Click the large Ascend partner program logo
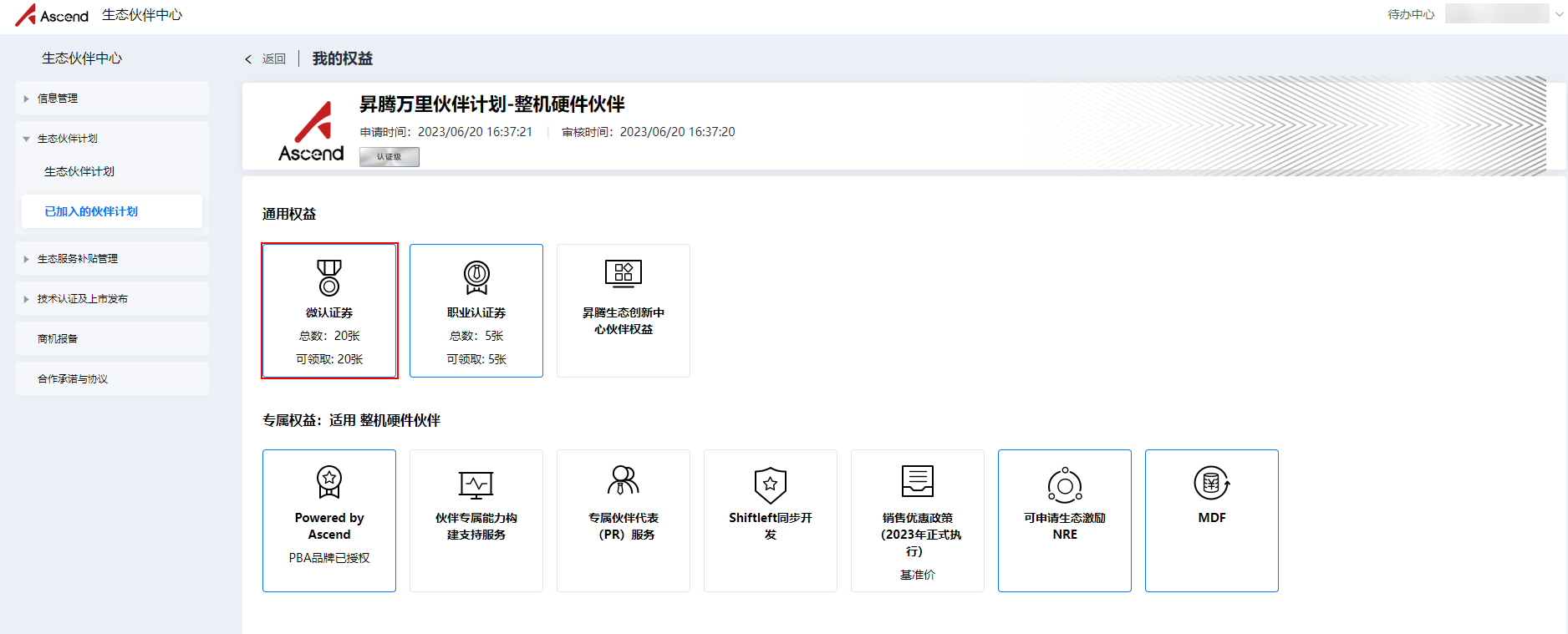The height and width of the screenshot is (634, 1568). tap(311, 131)
